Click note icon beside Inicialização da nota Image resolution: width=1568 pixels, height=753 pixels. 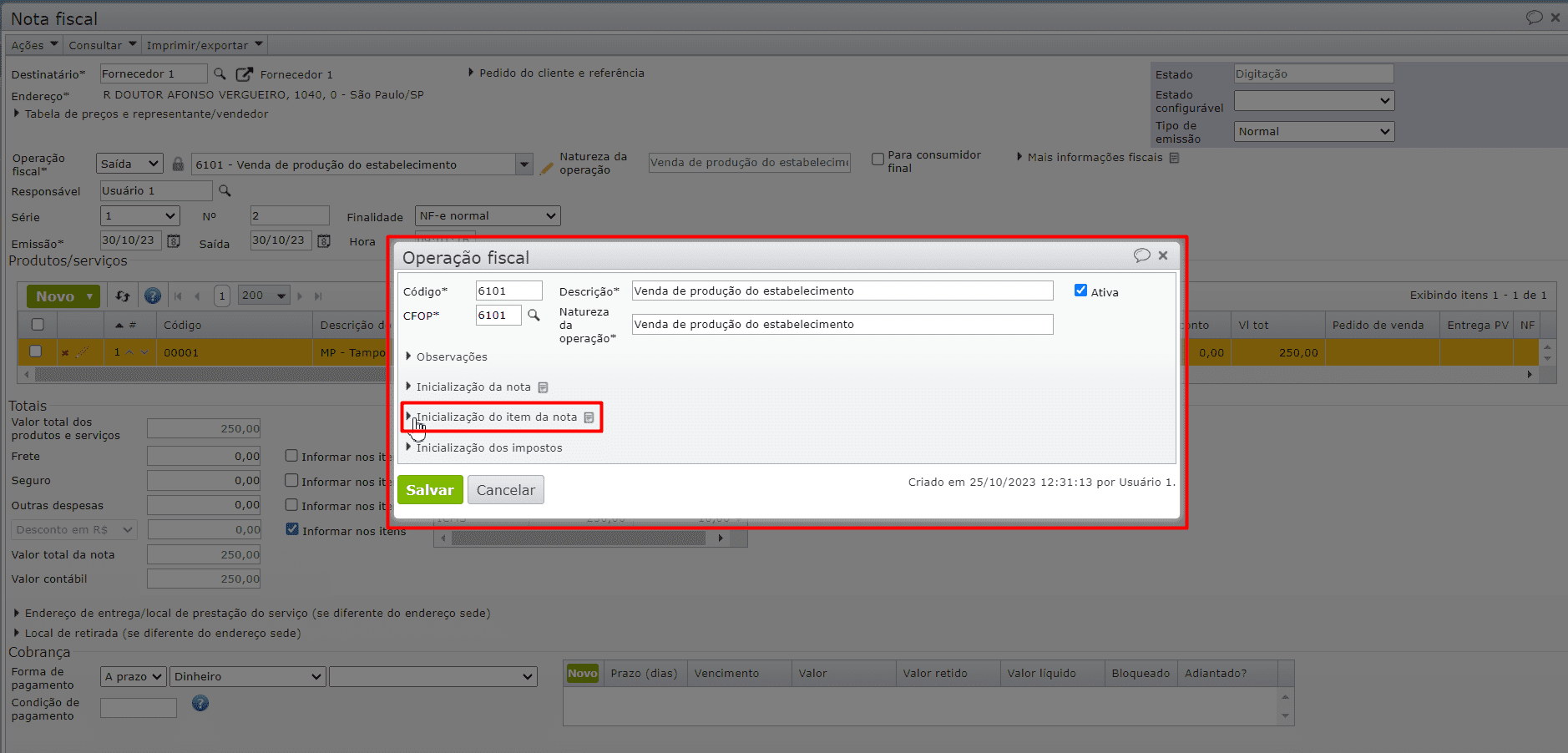(x=543, y=387)
